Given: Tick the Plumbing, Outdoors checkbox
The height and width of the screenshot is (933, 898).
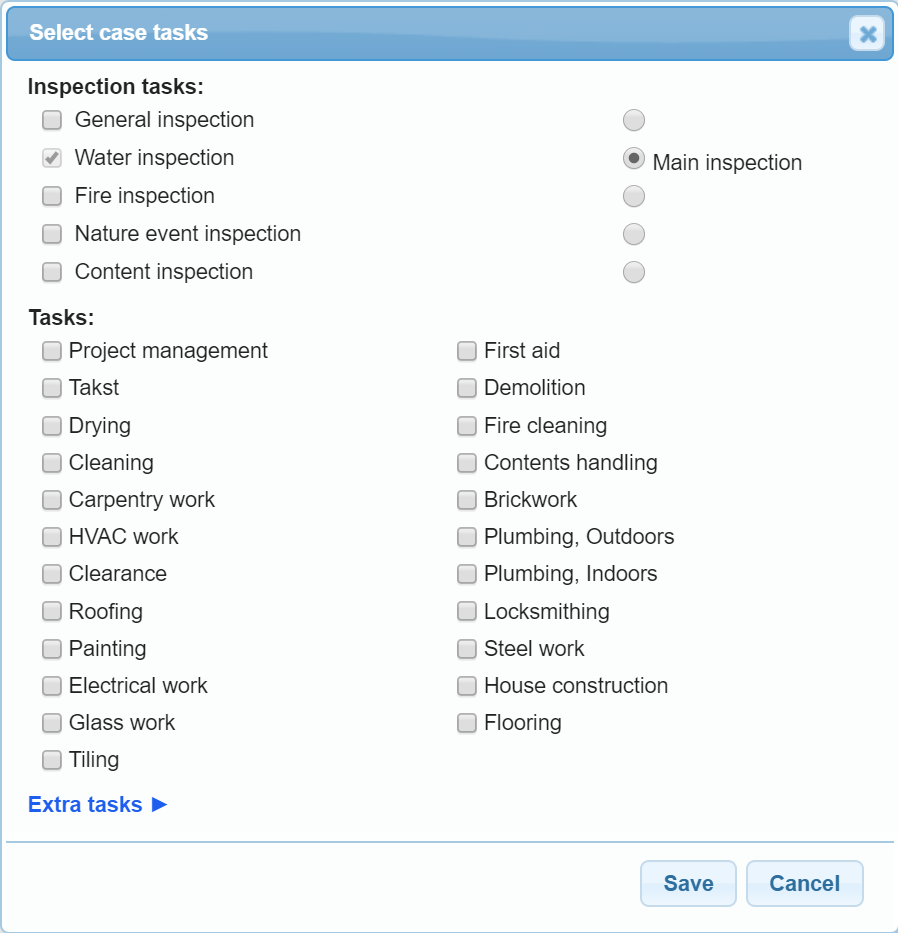Looking at the screenshot, I should pos(467,537).
